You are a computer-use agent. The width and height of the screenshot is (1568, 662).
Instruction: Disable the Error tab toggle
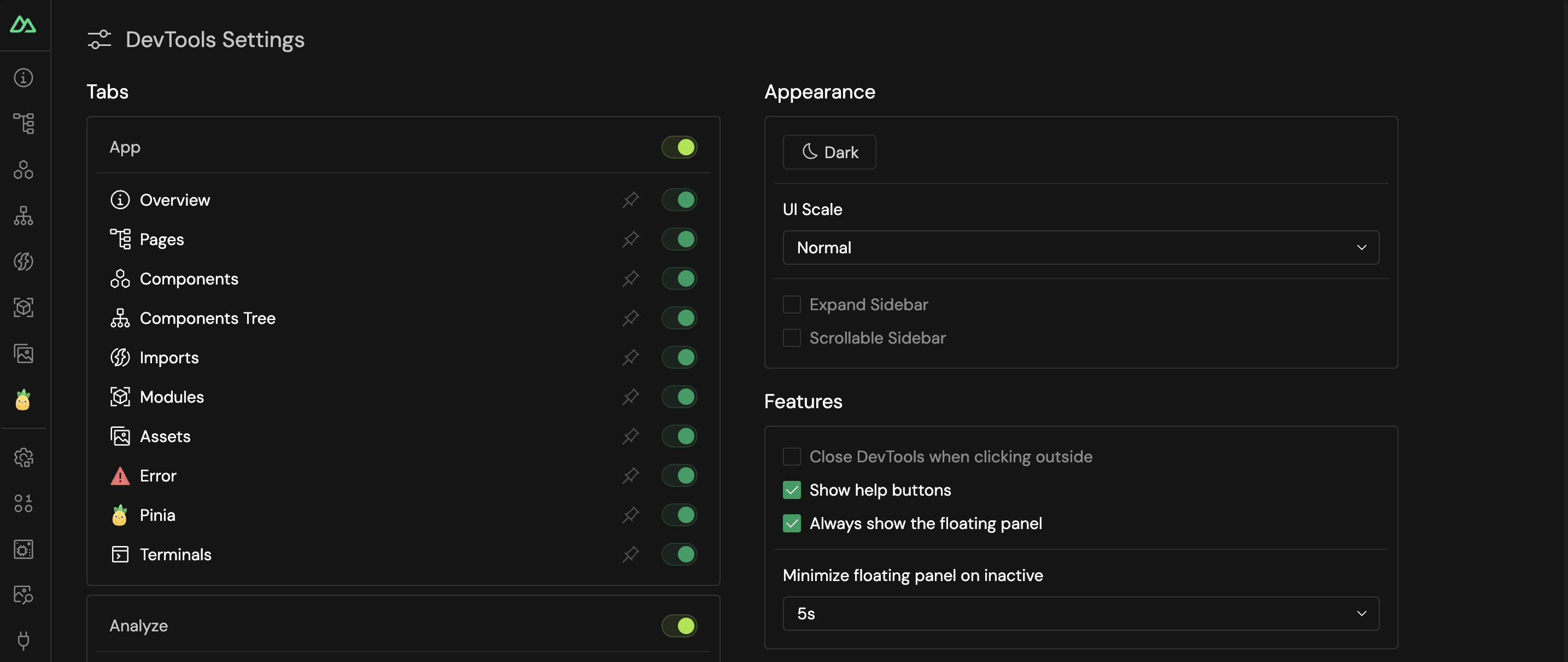(x=680, y=475)
